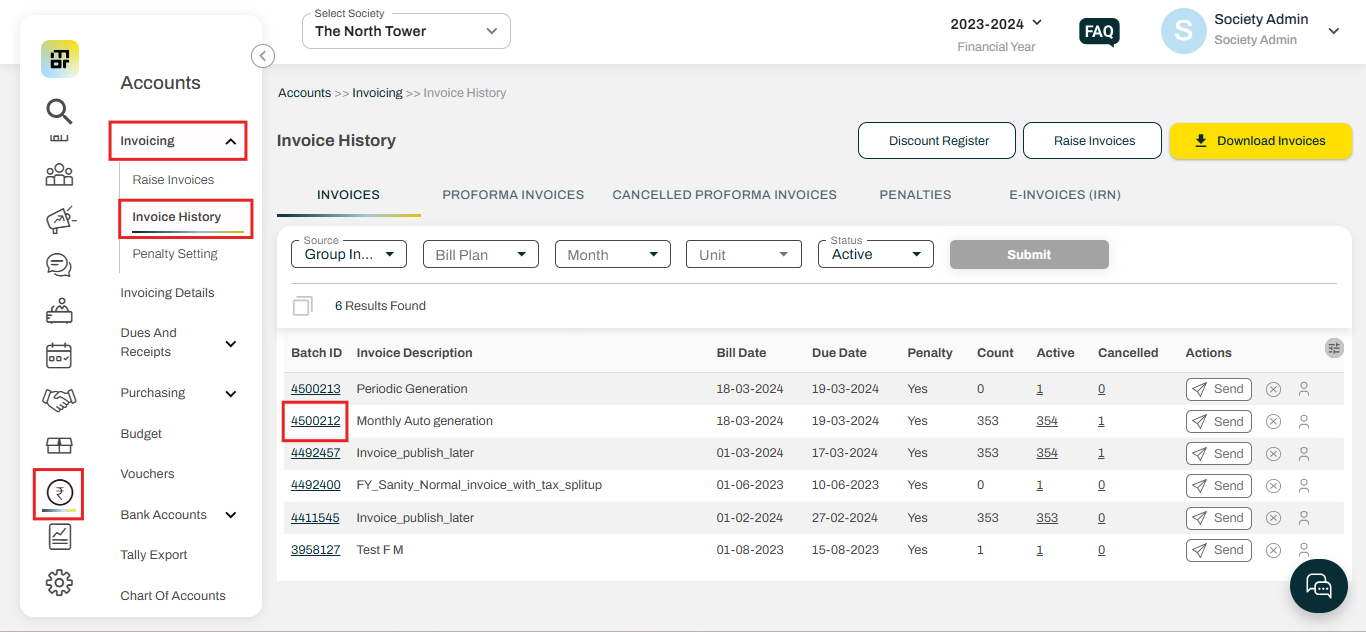Image resolution: width=1366 pixels, height=632 pixels.
Task: Collapse the Invoicing section in Accounts menu
Action: pyautogui.click(x=177, y=140)
